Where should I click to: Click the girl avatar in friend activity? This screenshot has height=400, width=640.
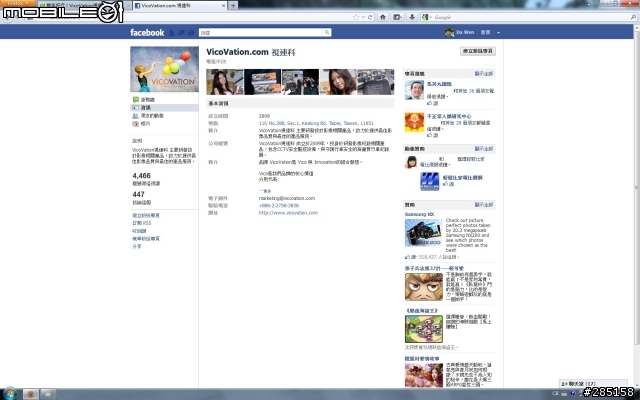pyautogui.click(x=411, y=162)
